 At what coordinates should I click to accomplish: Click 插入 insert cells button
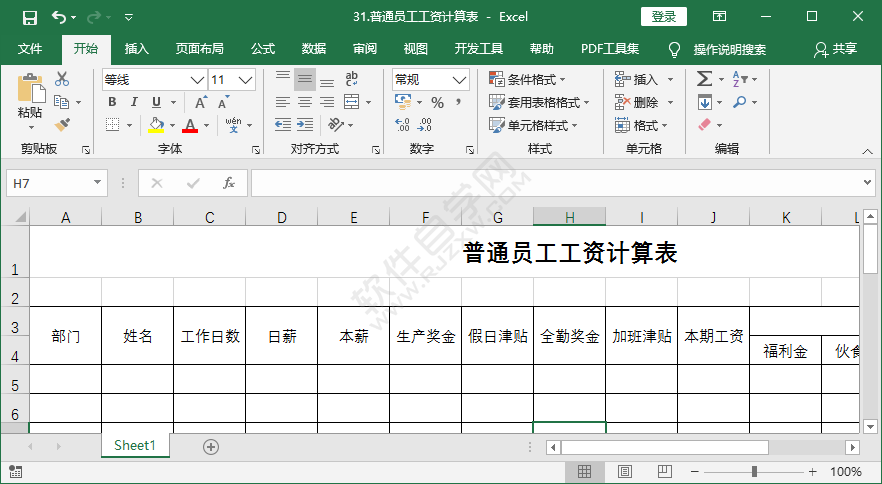pyautogui.click(x=636, y=79)
